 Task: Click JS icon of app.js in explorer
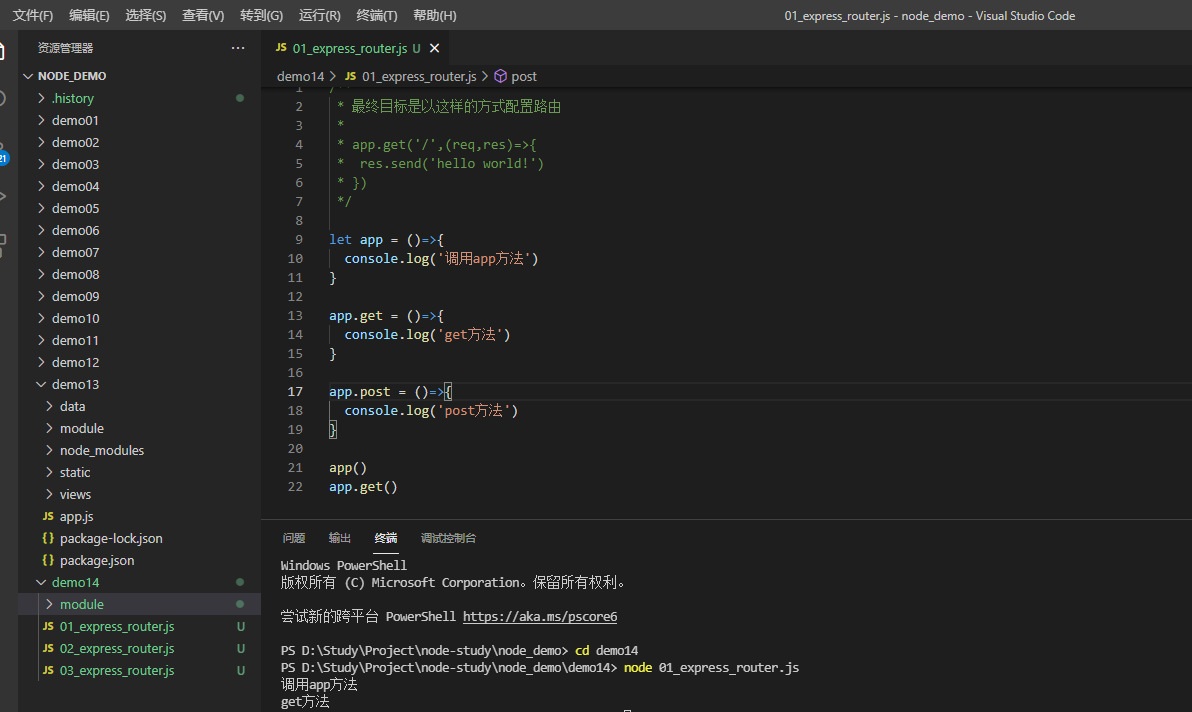tap(48, 516)
